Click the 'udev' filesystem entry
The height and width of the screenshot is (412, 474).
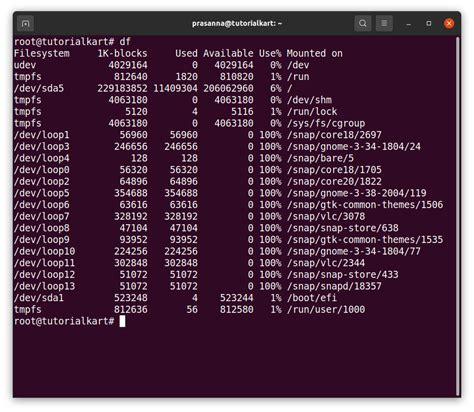(x=25, y=65)
